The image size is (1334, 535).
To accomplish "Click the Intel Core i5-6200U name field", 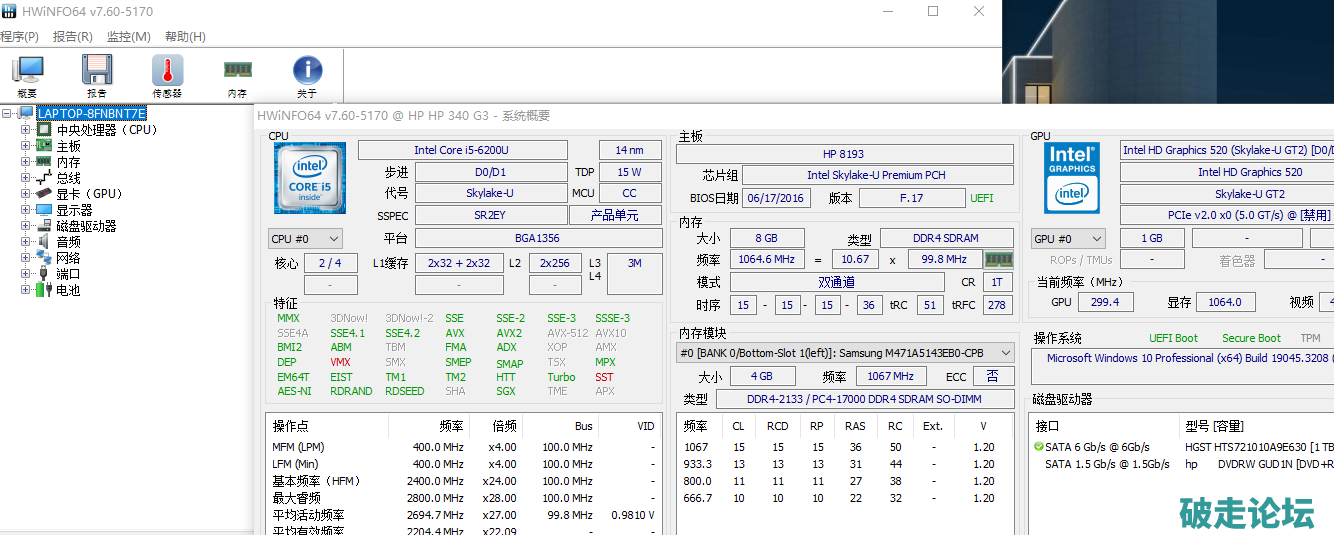I will click(461, 150).
